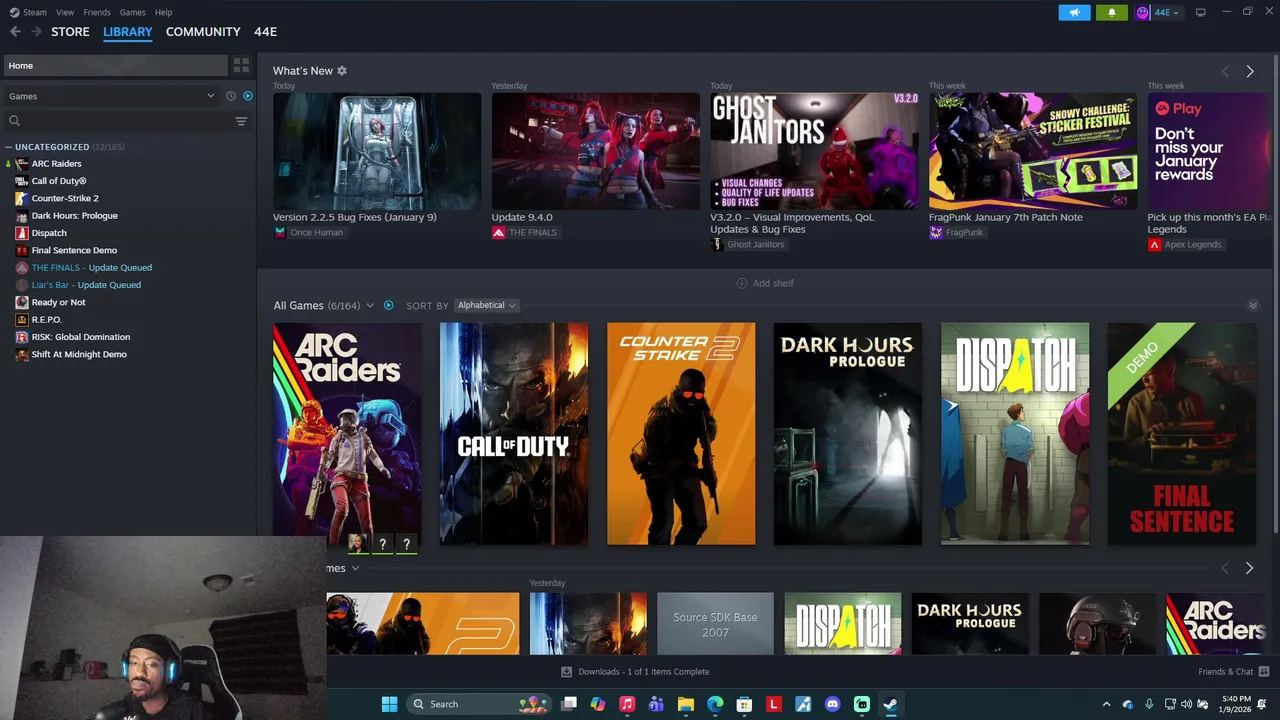Open THE FINALS Update 9.4.0 news link
The image size is (1280, 720).
point(522,217)
